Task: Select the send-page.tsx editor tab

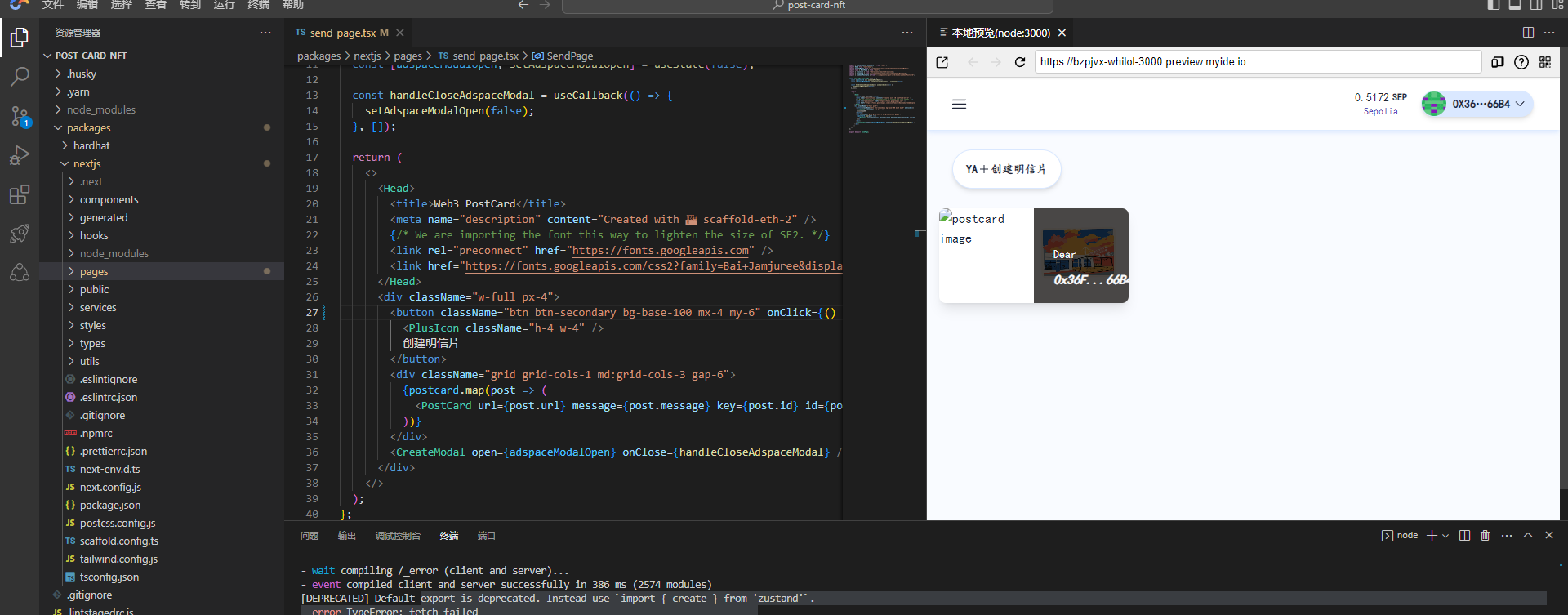Action: (342, 33)
